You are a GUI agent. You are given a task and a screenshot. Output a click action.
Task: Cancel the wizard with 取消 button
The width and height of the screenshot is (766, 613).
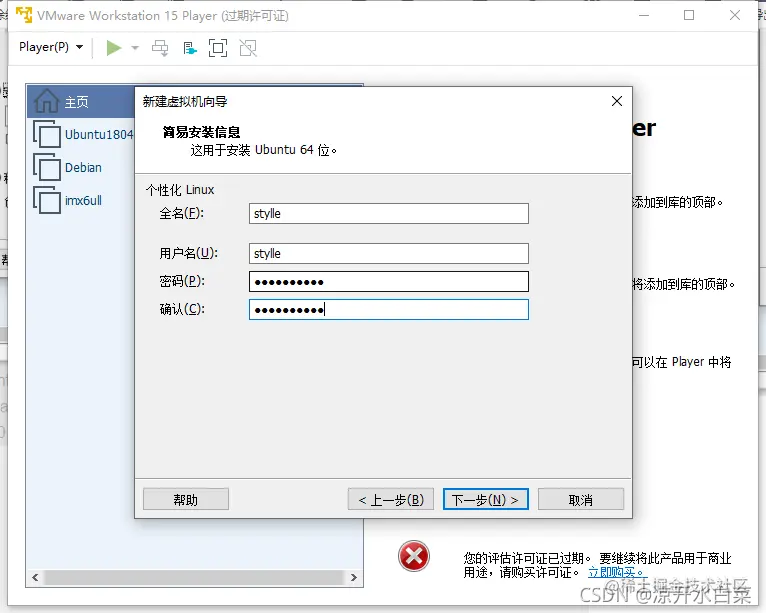coord(581,499)
